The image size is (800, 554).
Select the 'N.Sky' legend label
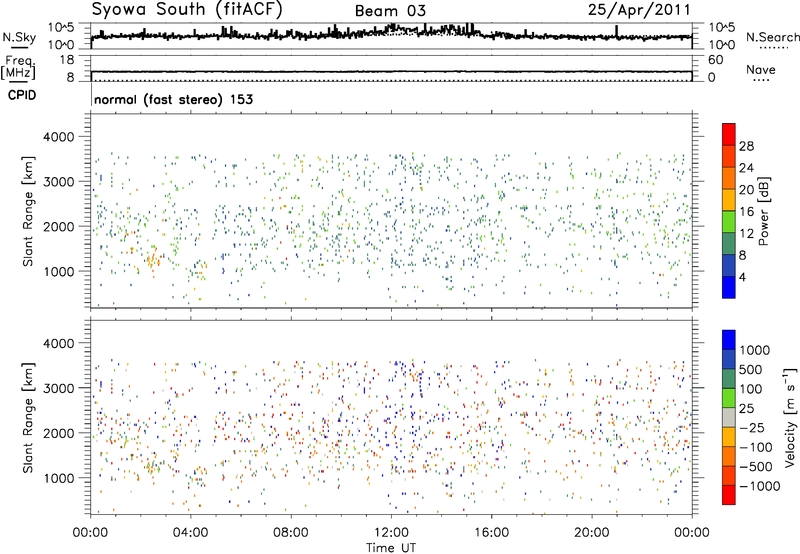pos(19,37)
